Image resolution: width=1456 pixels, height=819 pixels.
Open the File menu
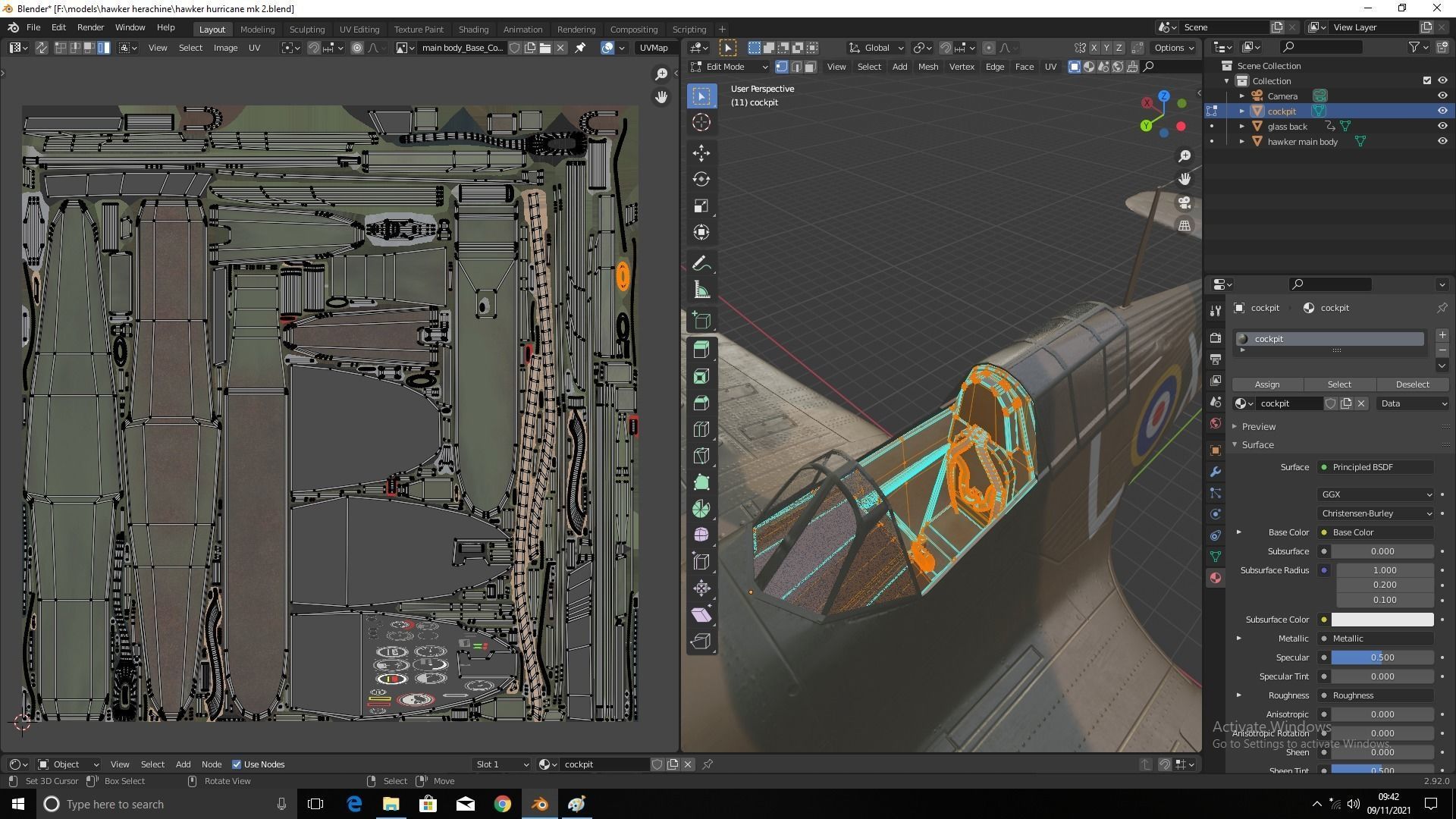coord(33,27)
